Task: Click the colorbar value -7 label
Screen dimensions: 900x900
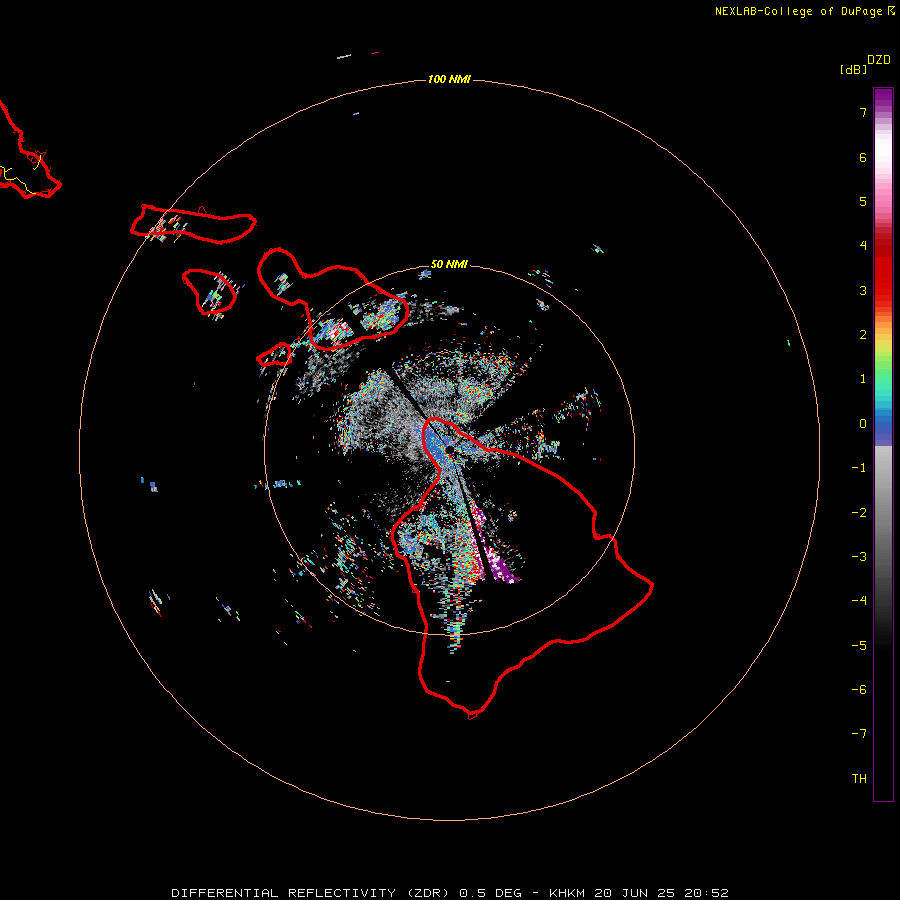Action: pos(859,734)
